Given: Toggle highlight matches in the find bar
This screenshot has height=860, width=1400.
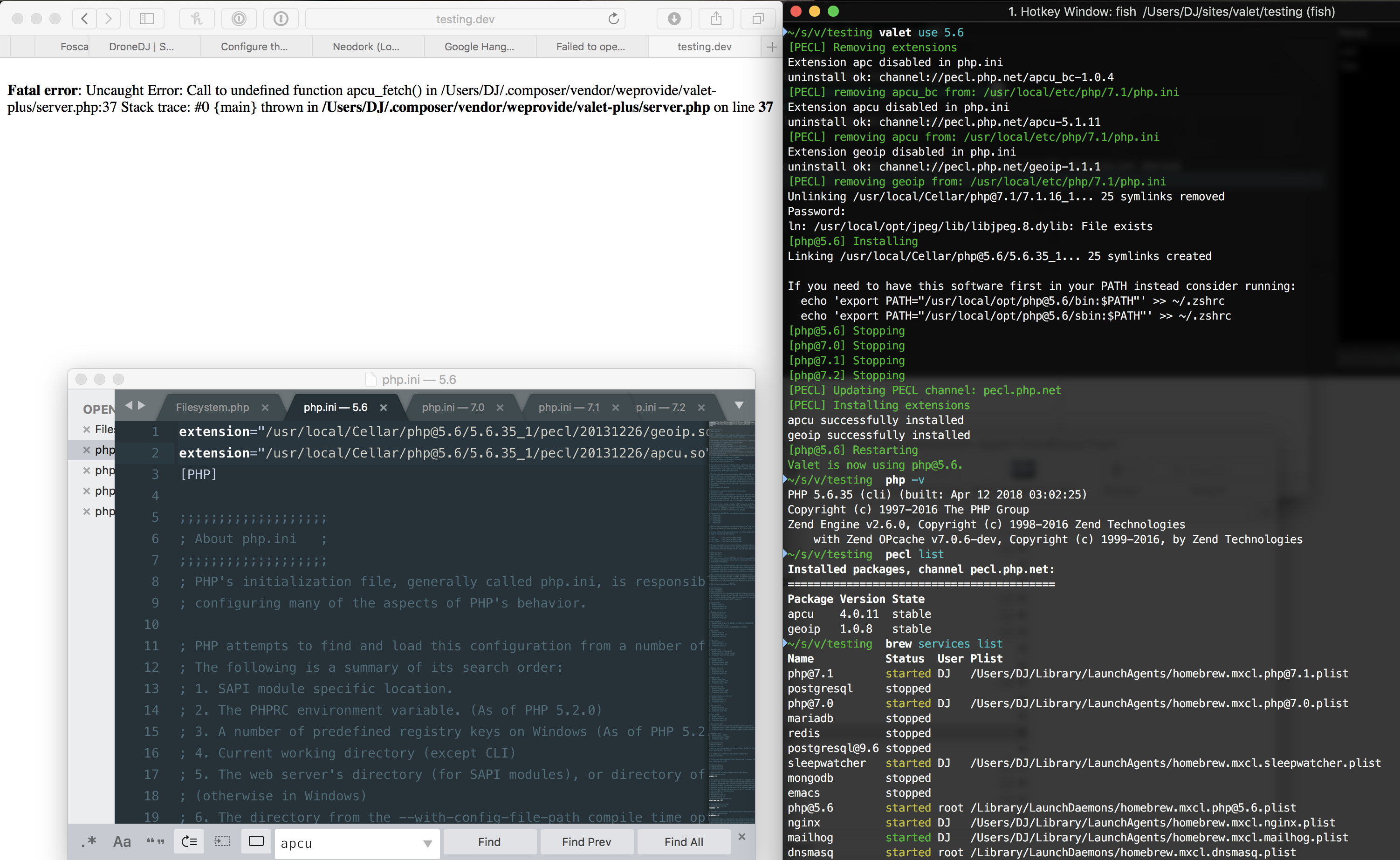Looking at the screenshot, I should tap(256, 841).
